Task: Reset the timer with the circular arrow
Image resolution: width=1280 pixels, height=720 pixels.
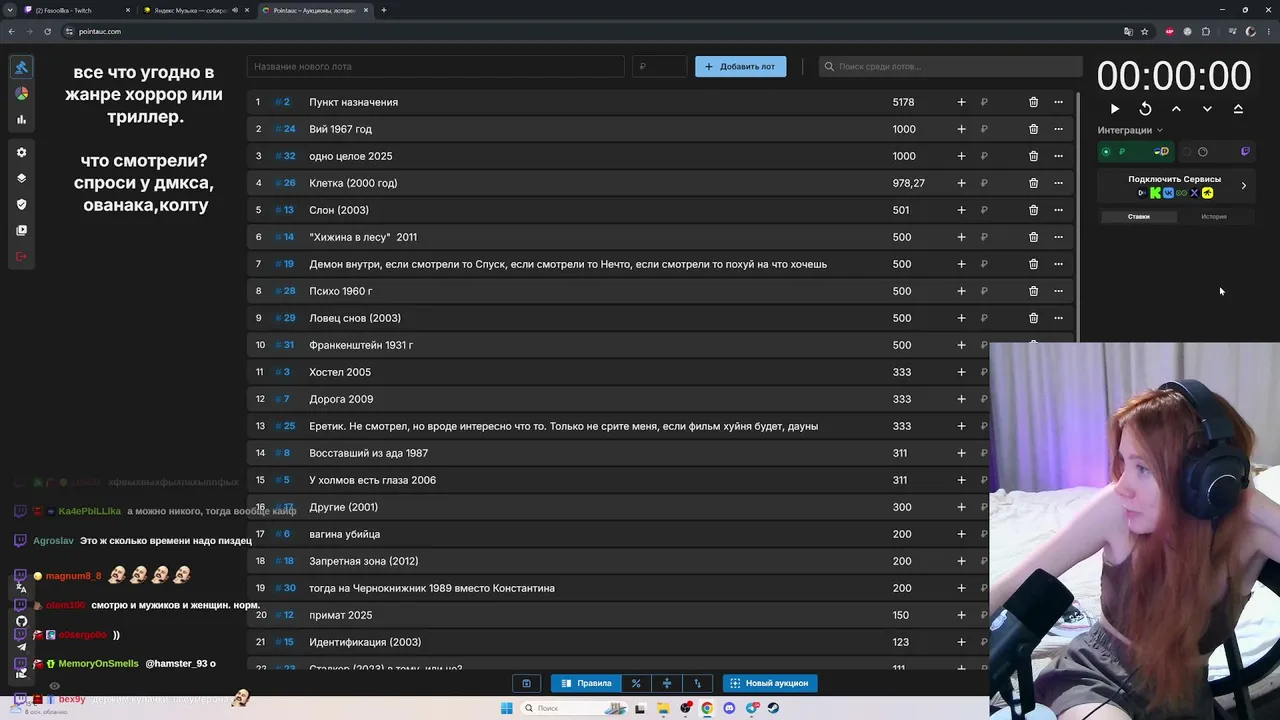Action: (1145, 109)
